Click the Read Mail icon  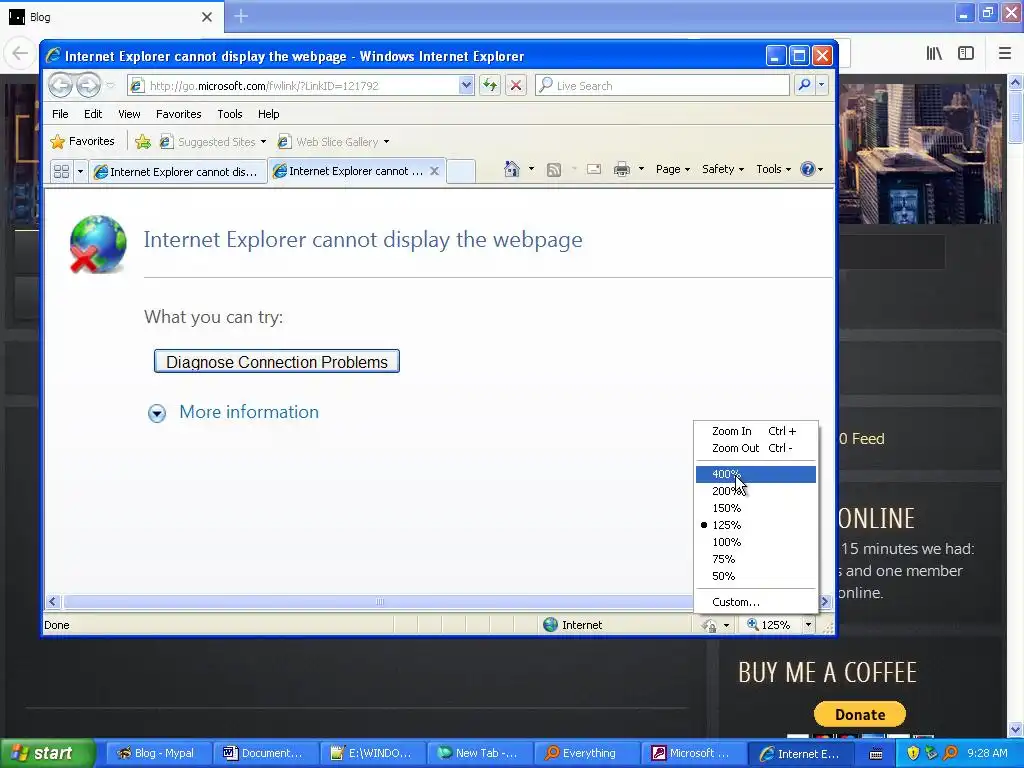pos(594,169)
